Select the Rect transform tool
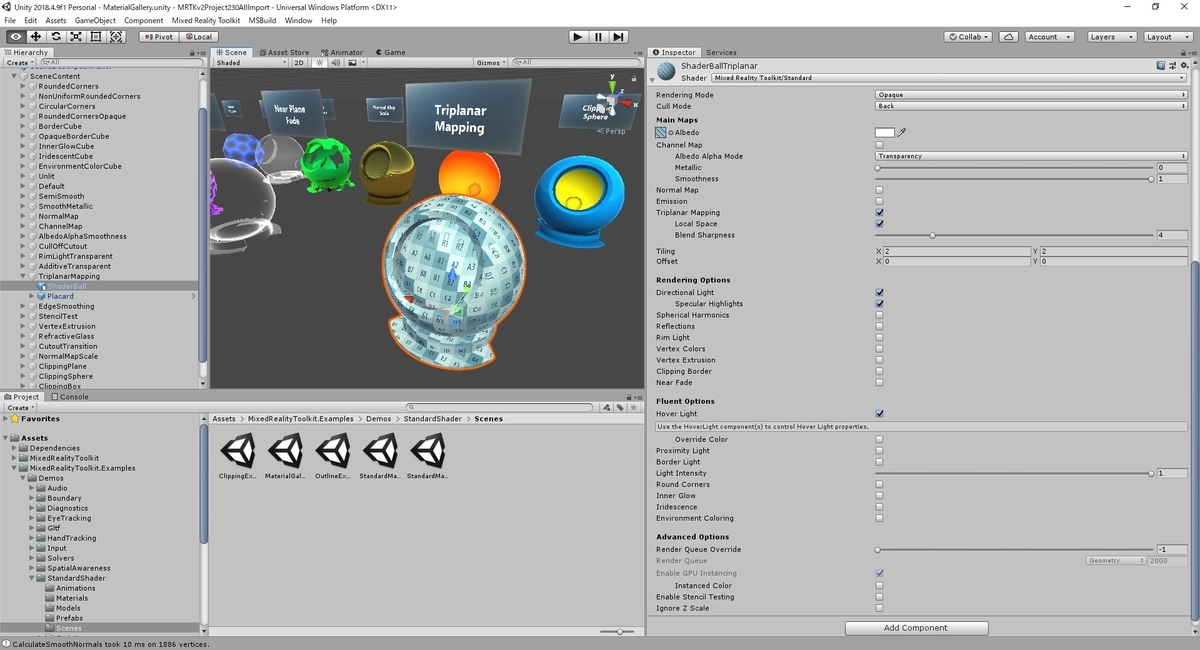 (x=96, y=36)
